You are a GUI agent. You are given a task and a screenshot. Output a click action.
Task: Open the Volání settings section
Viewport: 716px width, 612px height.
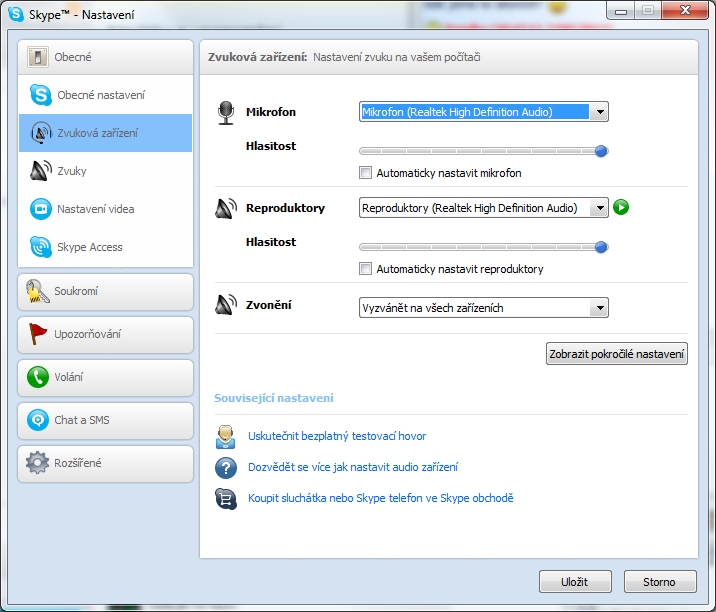[105, 377]
